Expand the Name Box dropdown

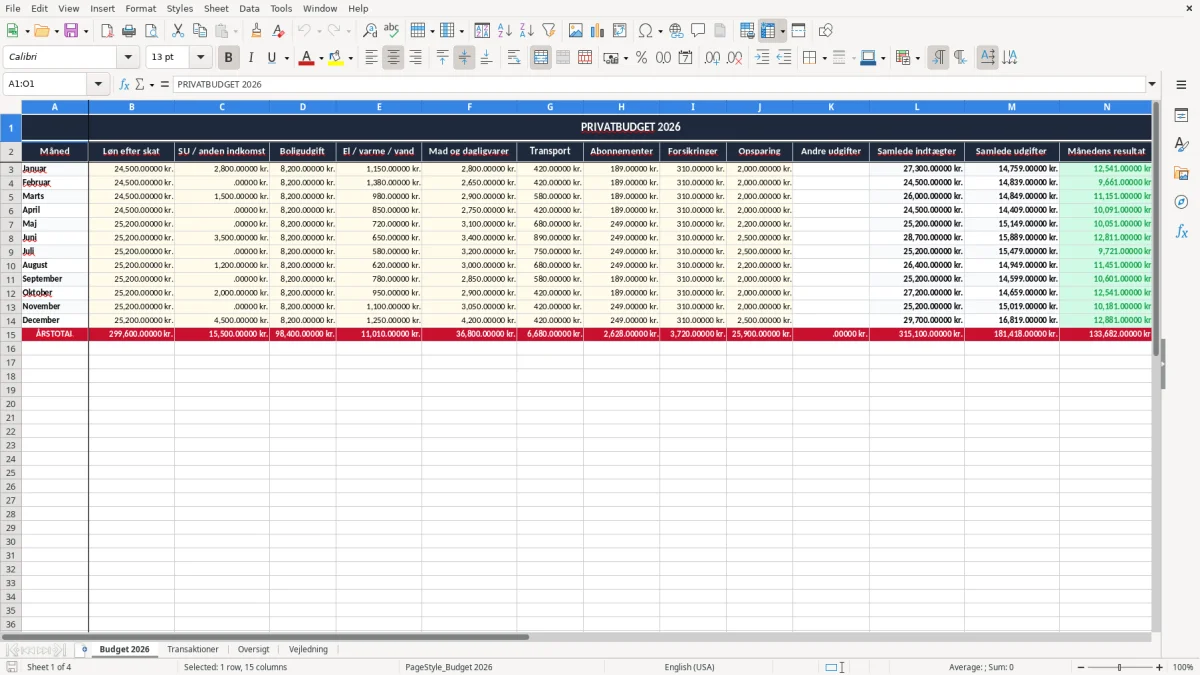click(x=98, y=85)
